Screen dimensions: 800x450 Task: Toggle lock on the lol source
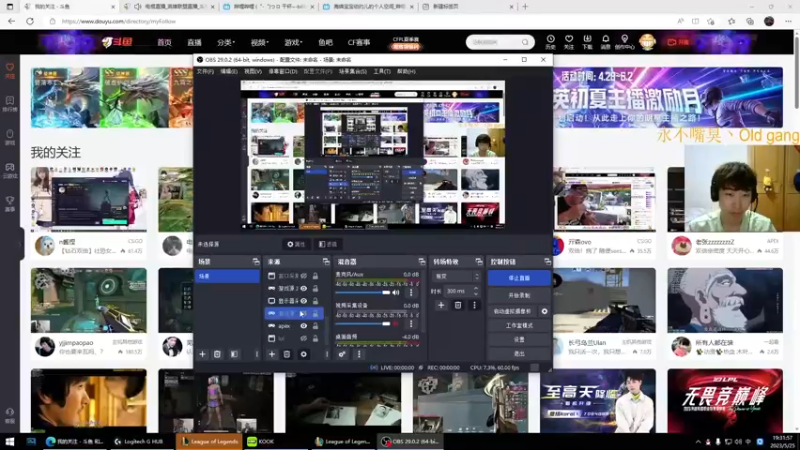pyautogui.click(x=315, y=338)
